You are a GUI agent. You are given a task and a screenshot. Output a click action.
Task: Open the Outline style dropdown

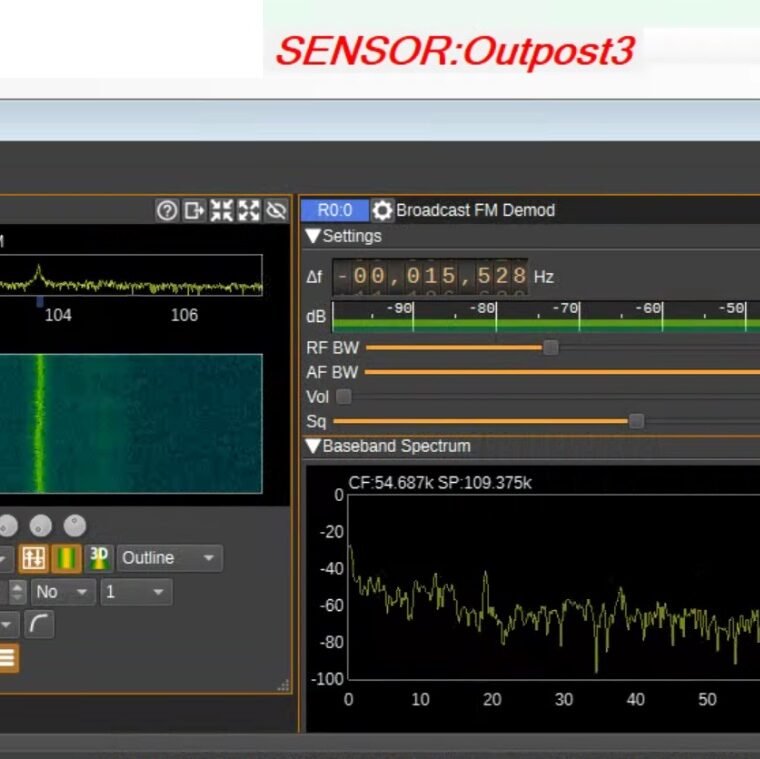pos(169,558)
